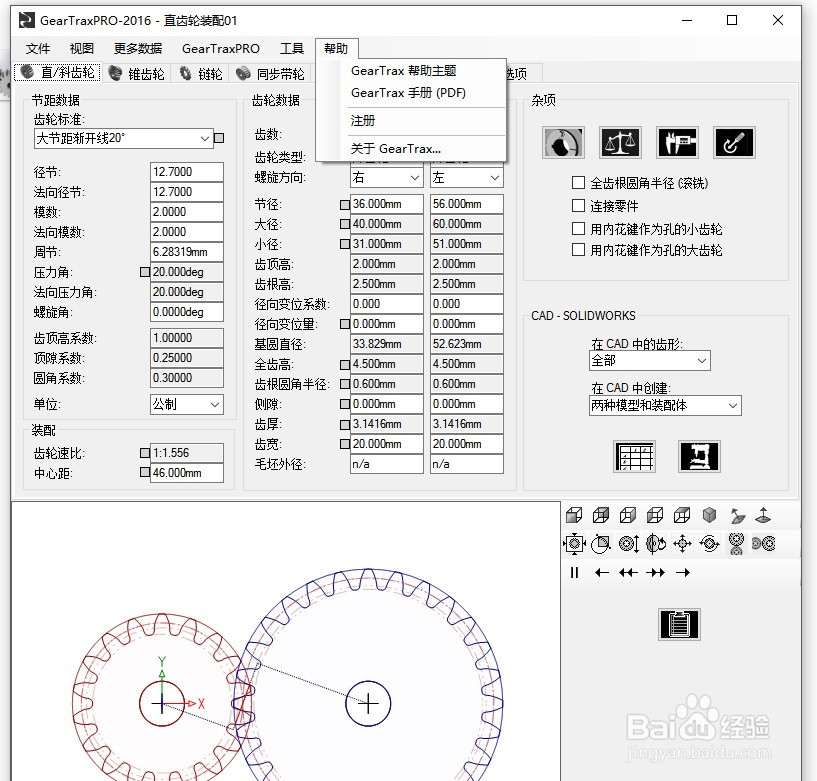Click the 周节 field 6.28319mm
Image resolution: width=817 pixels, height=781 pixels.
click(x=187, y=252)
